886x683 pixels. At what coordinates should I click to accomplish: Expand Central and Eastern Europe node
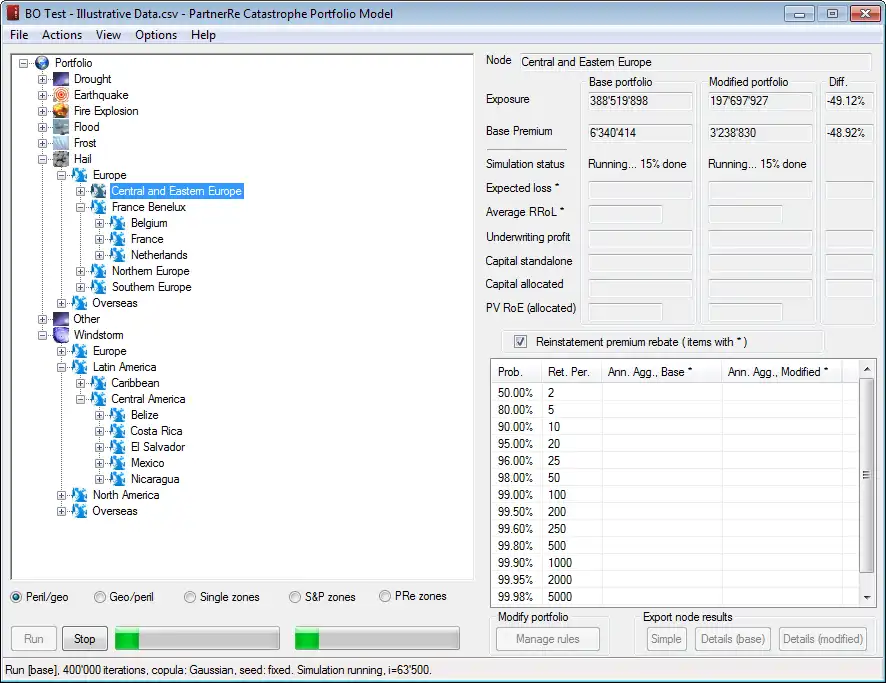[x=80, y=191]
